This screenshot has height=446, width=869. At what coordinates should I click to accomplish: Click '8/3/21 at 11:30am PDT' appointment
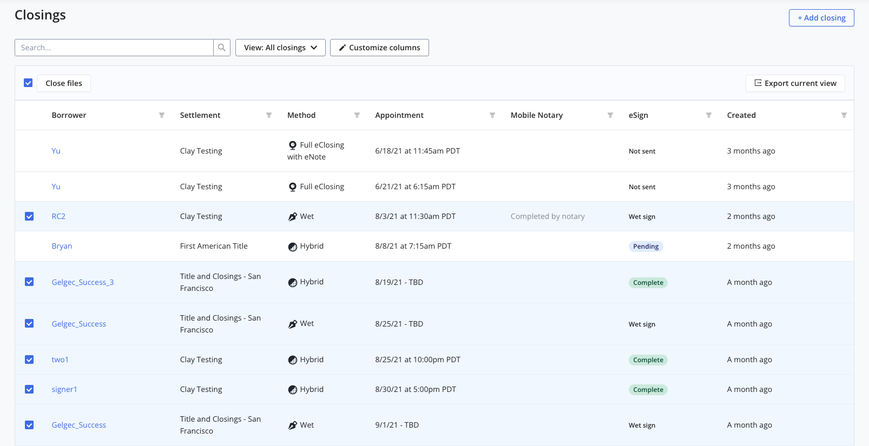point(415,217)
